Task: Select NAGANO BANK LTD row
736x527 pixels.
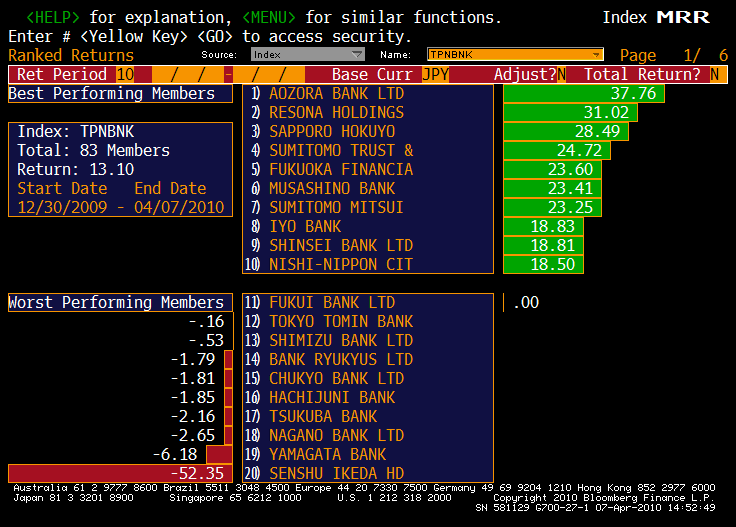Action: [368, 435]
